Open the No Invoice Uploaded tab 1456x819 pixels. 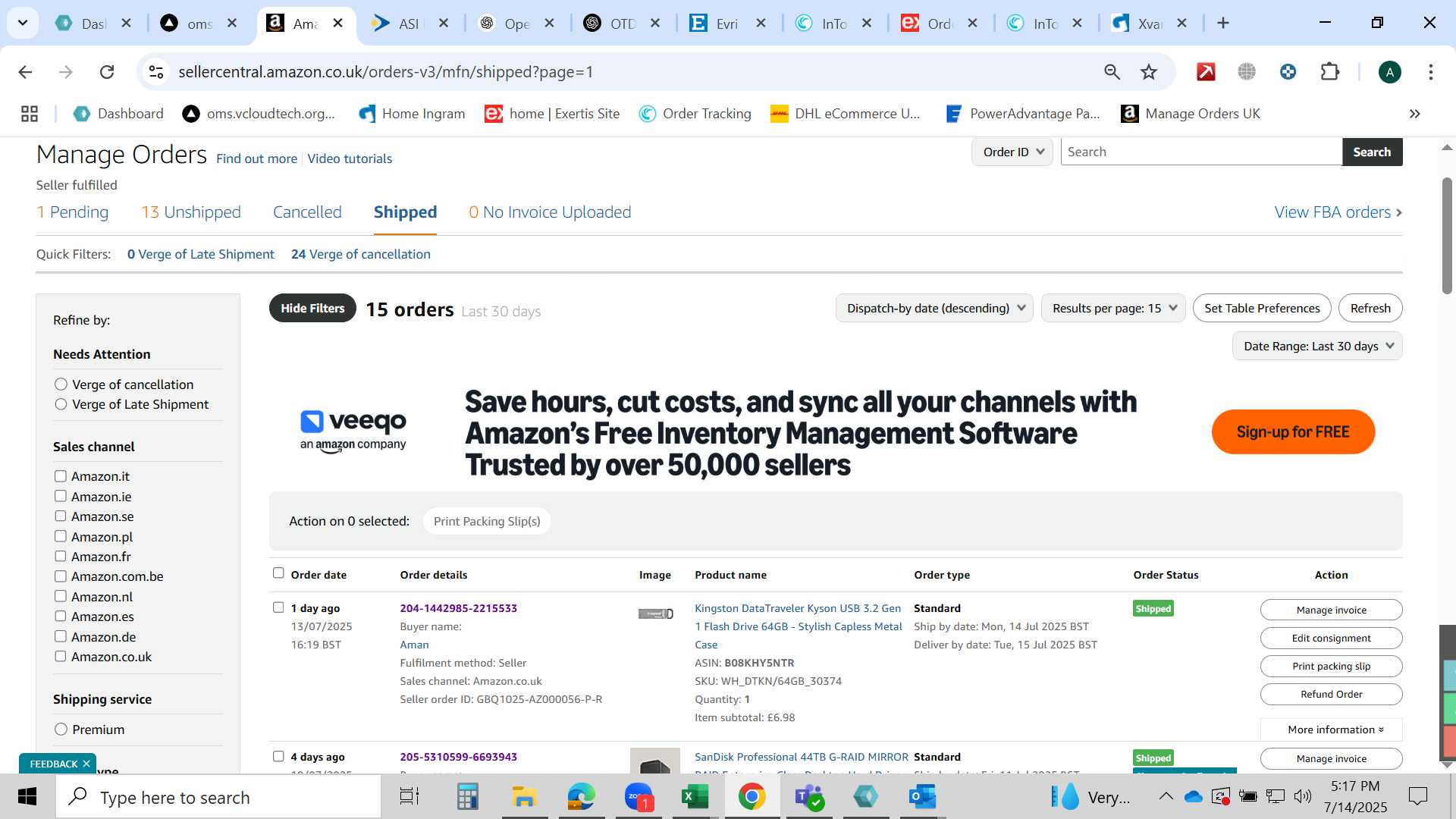[x=550, y=212]
